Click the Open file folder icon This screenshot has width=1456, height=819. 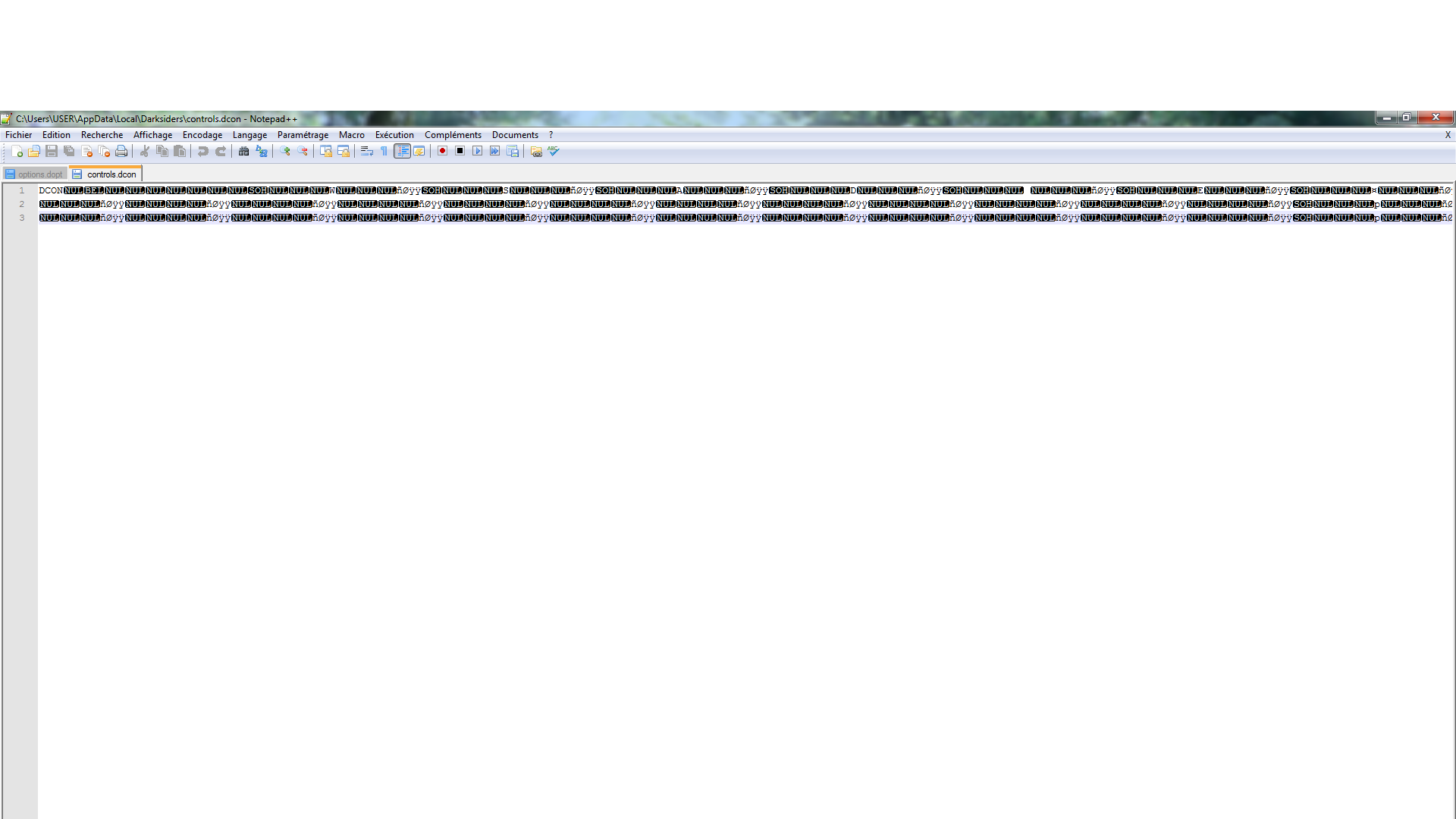coord(34,152)
